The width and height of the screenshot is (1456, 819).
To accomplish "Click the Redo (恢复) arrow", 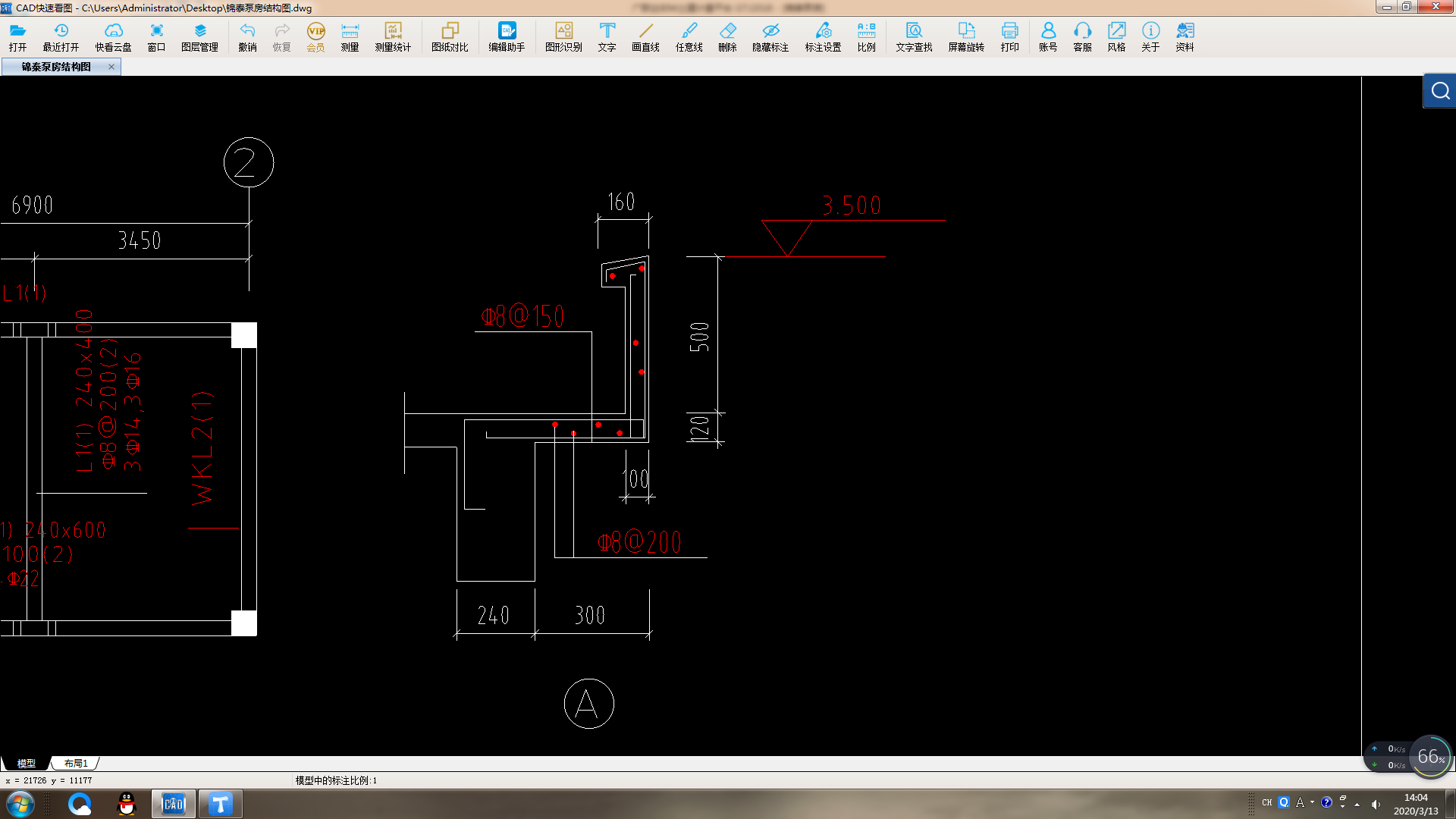I will (x=281, y=36).
